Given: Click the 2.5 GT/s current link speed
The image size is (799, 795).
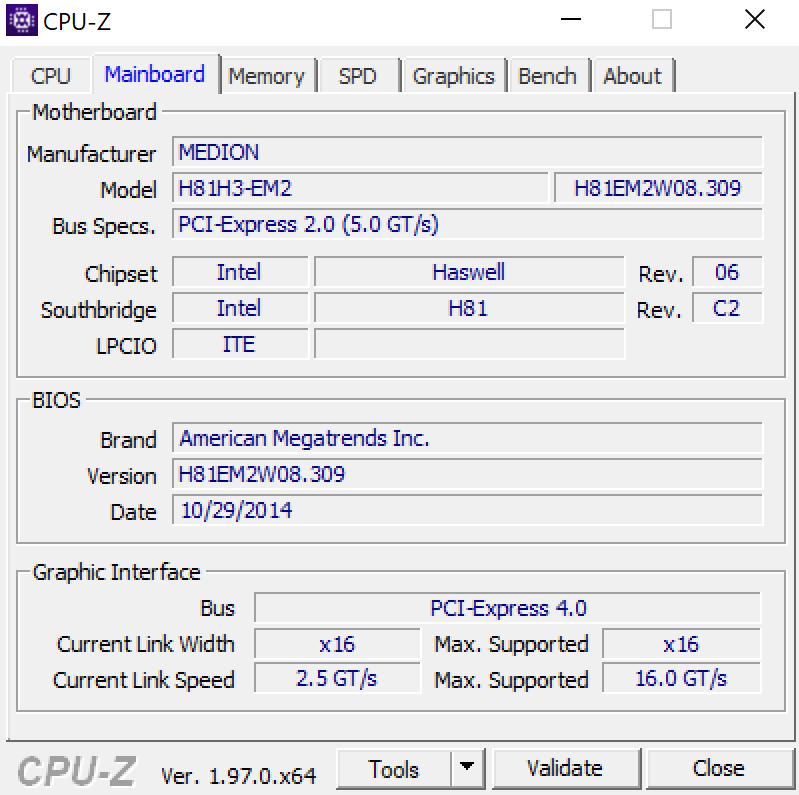Looking at the screenshot, I should click(337, 678).
